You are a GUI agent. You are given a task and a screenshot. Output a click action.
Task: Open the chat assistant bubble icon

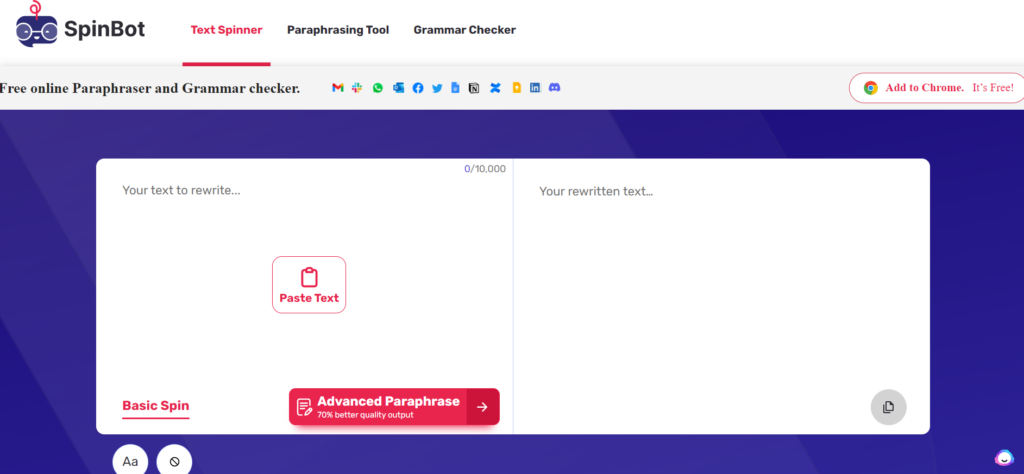point(1004,457)
